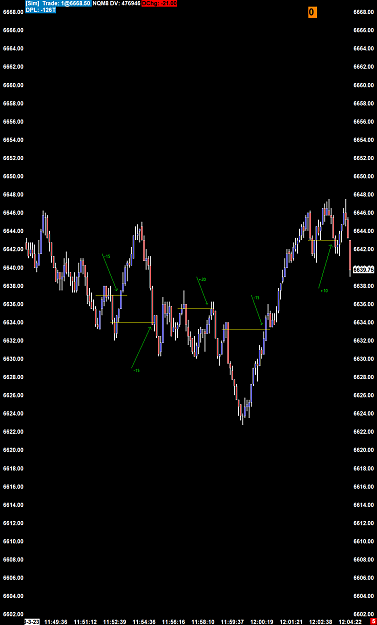Click 6630.00 on the right price scale
Screen dimensions: 377x625
(364, 359)
